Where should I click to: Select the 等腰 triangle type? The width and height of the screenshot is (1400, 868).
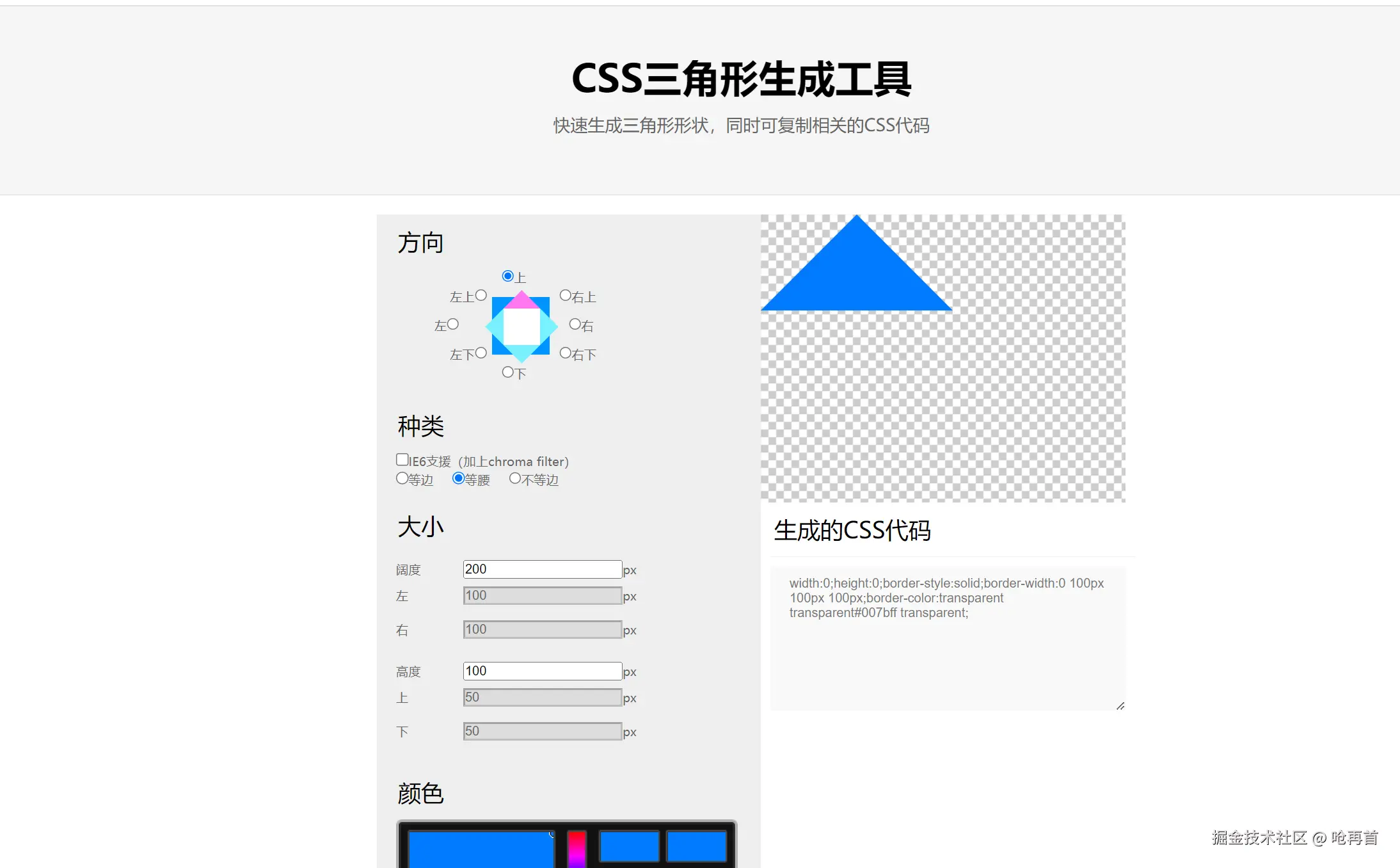(x=458, y=478)
